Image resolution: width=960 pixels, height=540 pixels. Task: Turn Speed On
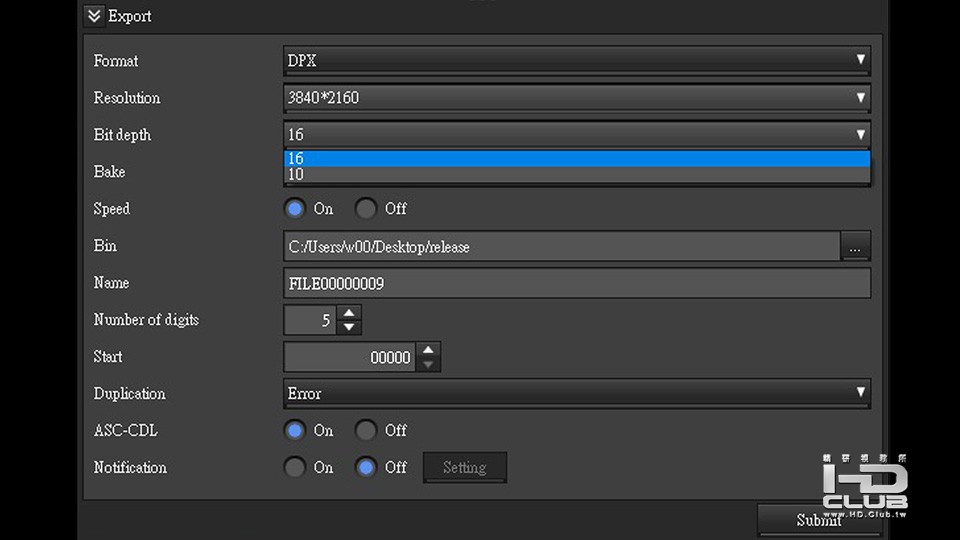(x=295, y=209)
